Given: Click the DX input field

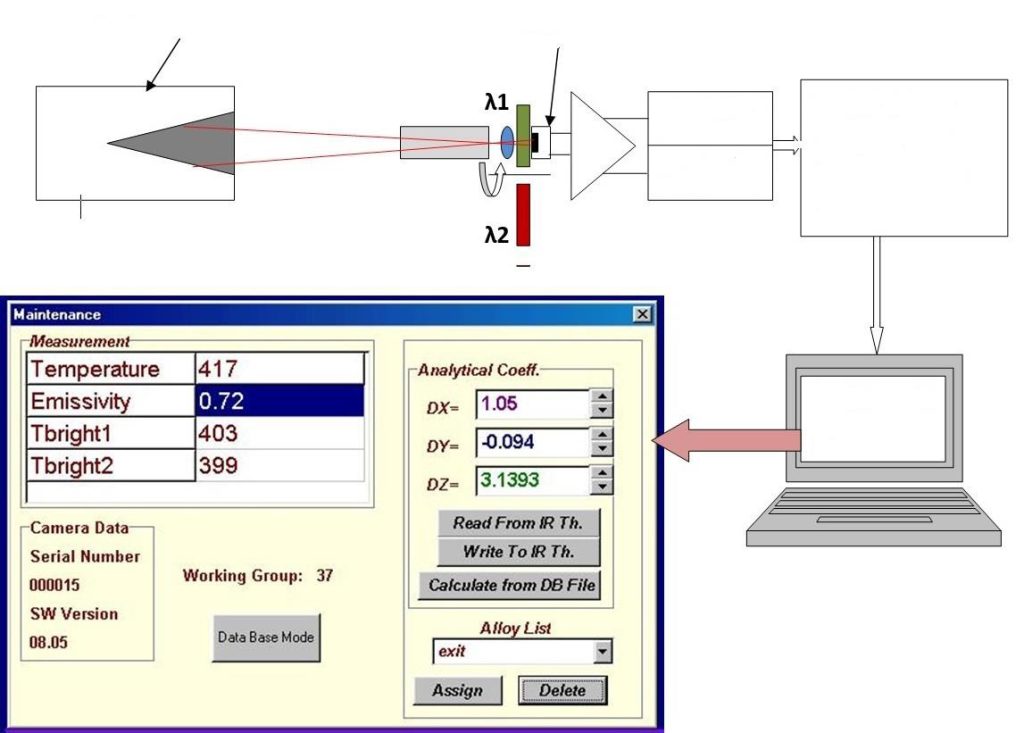Looking at the screenshot, I should coord(531,405).
